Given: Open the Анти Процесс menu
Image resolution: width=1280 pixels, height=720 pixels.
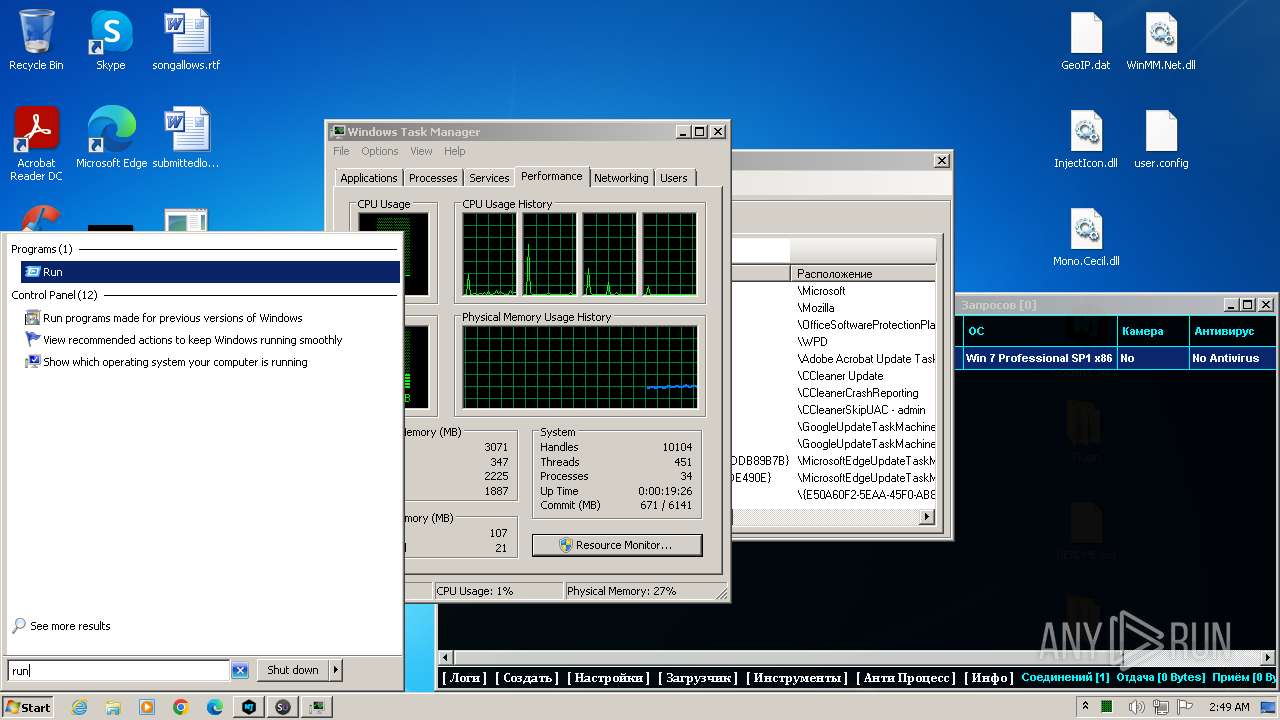Looking at the screenshot, I should pos(906,678).
